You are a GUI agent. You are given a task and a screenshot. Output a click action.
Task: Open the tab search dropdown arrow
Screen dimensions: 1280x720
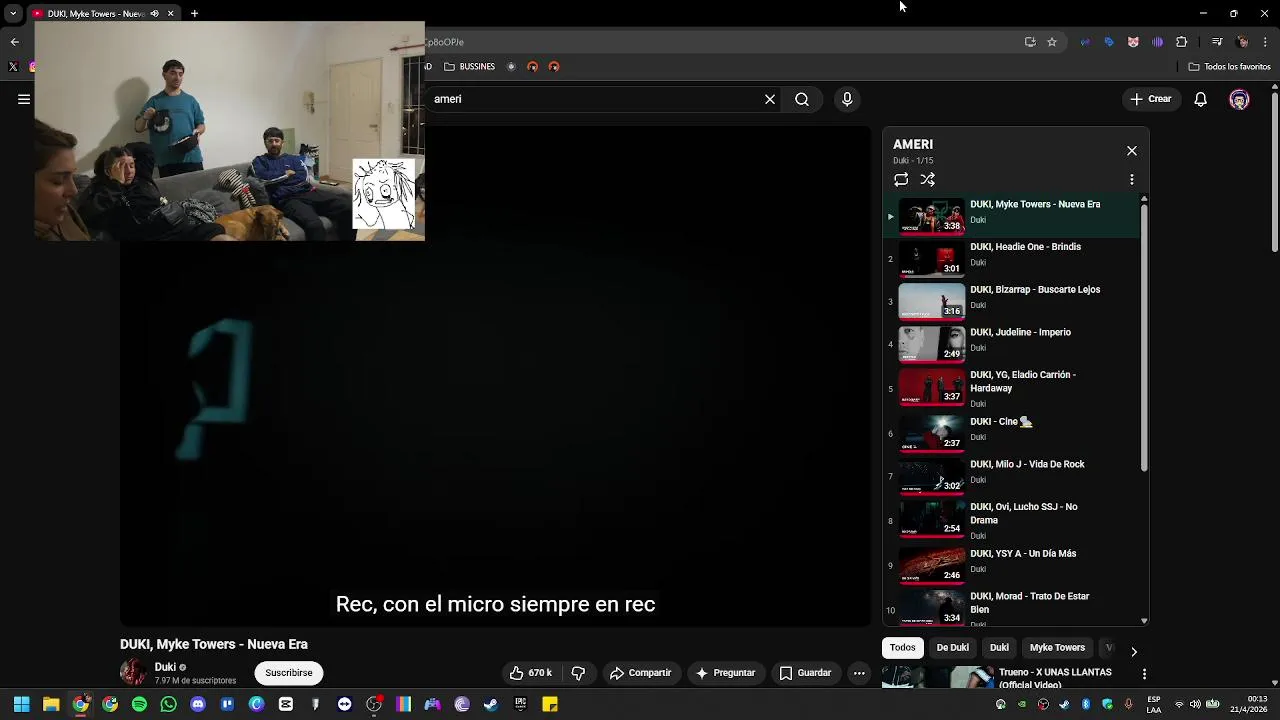click(13, 13)
